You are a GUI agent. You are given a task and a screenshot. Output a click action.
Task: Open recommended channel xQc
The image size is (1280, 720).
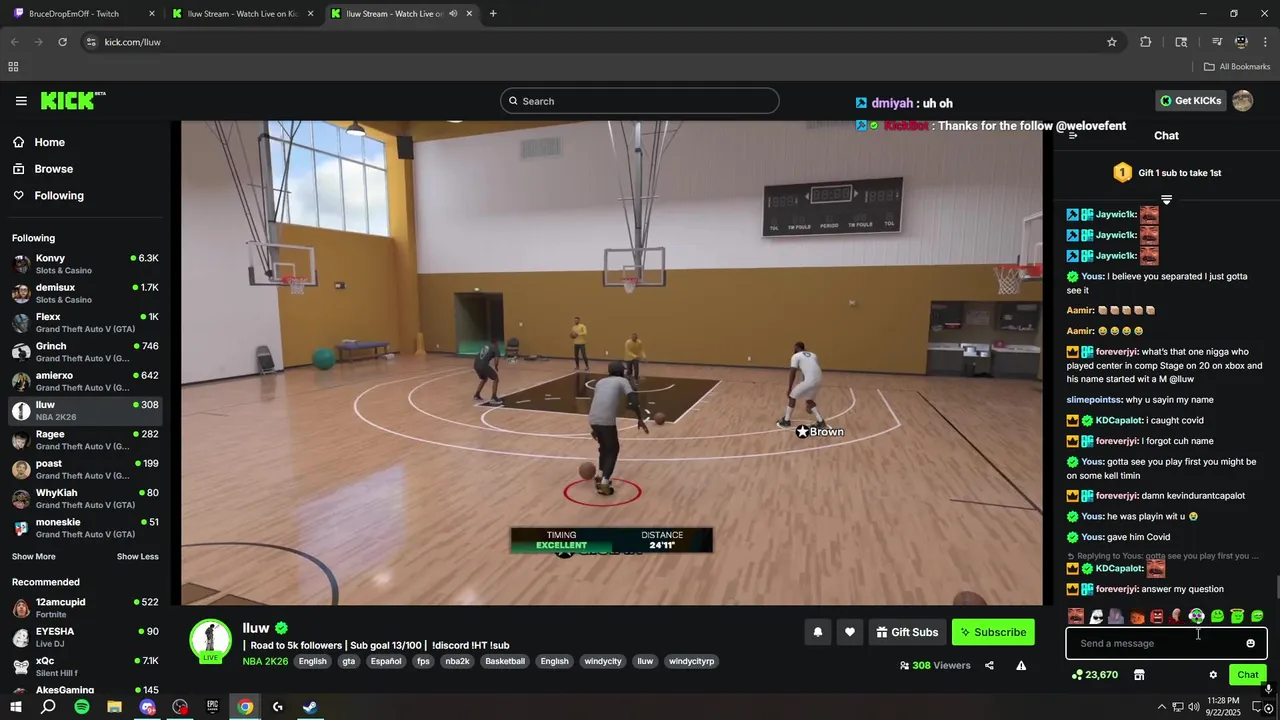coord(85,667)
